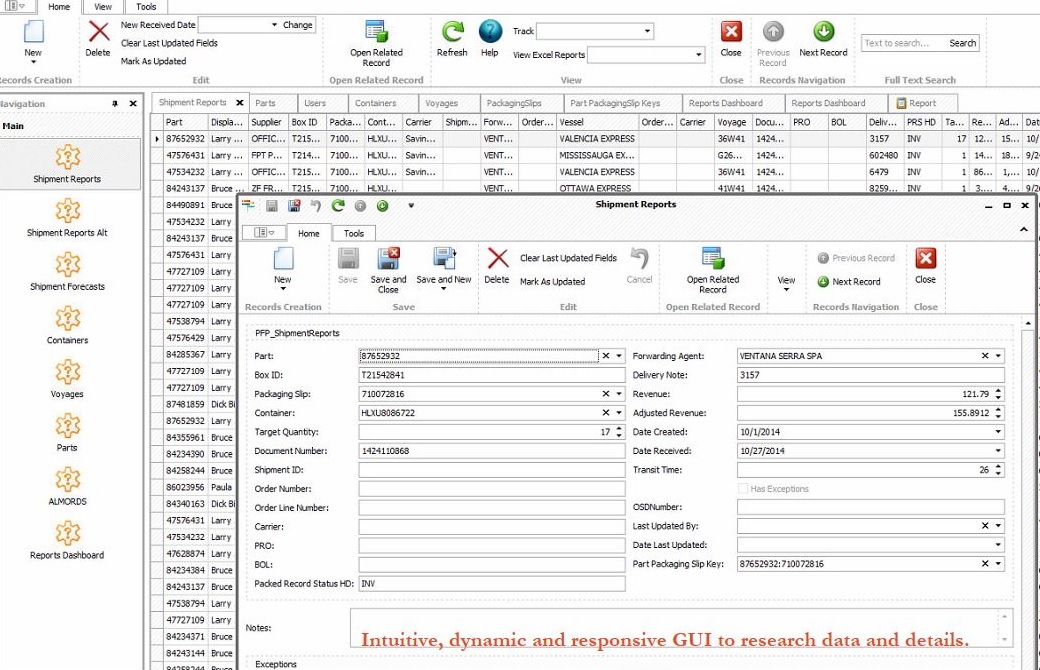Open the New Received Date dropdown

tap(274, 25)
